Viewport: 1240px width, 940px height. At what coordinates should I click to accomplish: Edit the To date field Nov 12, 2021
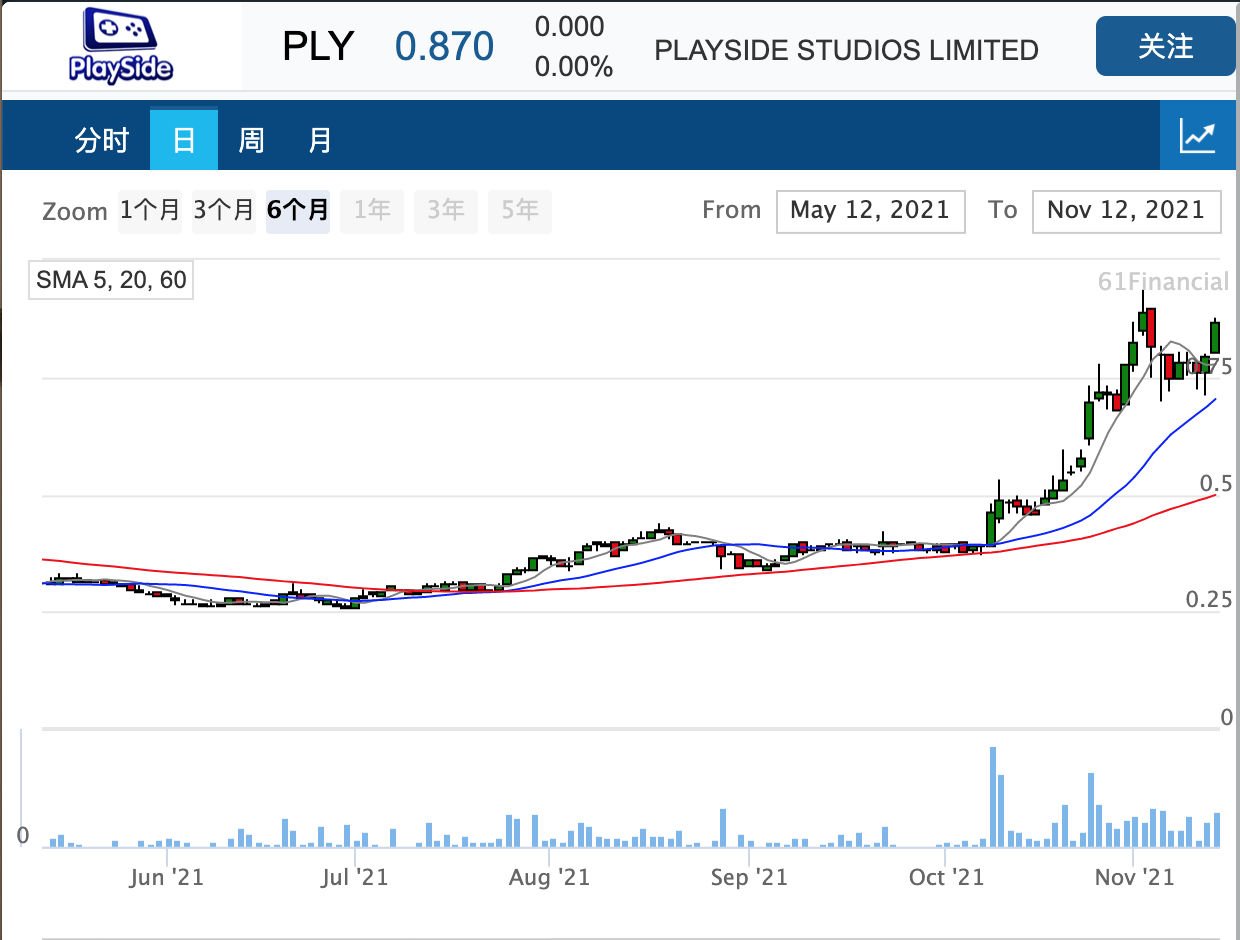[1126, 211]
